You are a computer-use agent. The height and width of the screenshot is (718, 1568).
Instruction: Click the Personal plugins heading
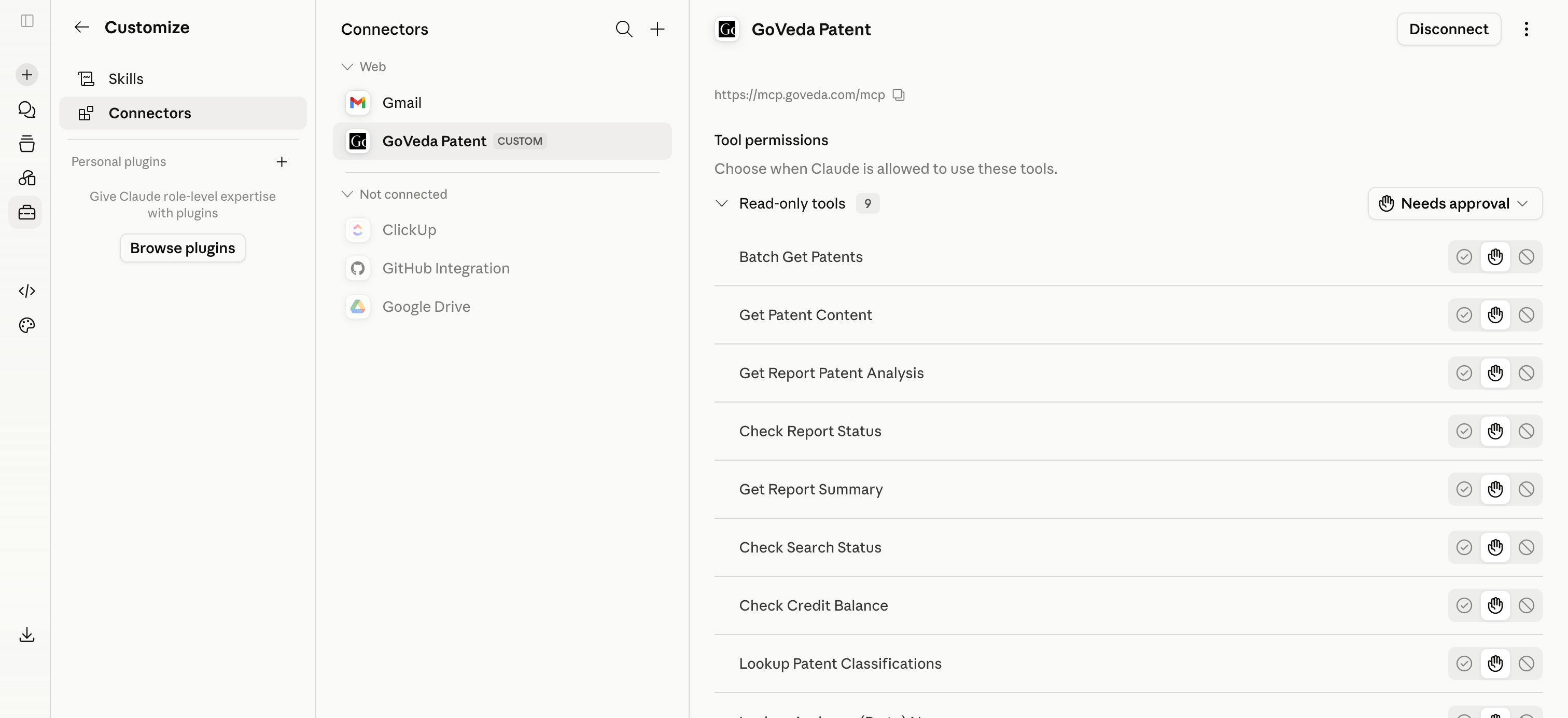(119, 162)
